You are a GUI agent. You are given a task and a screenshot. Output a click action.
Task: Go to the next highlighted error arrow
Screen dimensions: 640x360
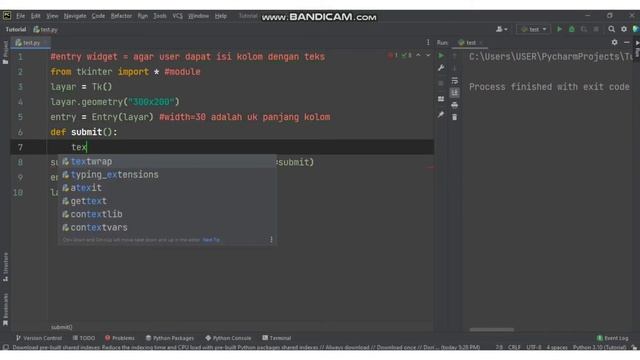point(428,56)
